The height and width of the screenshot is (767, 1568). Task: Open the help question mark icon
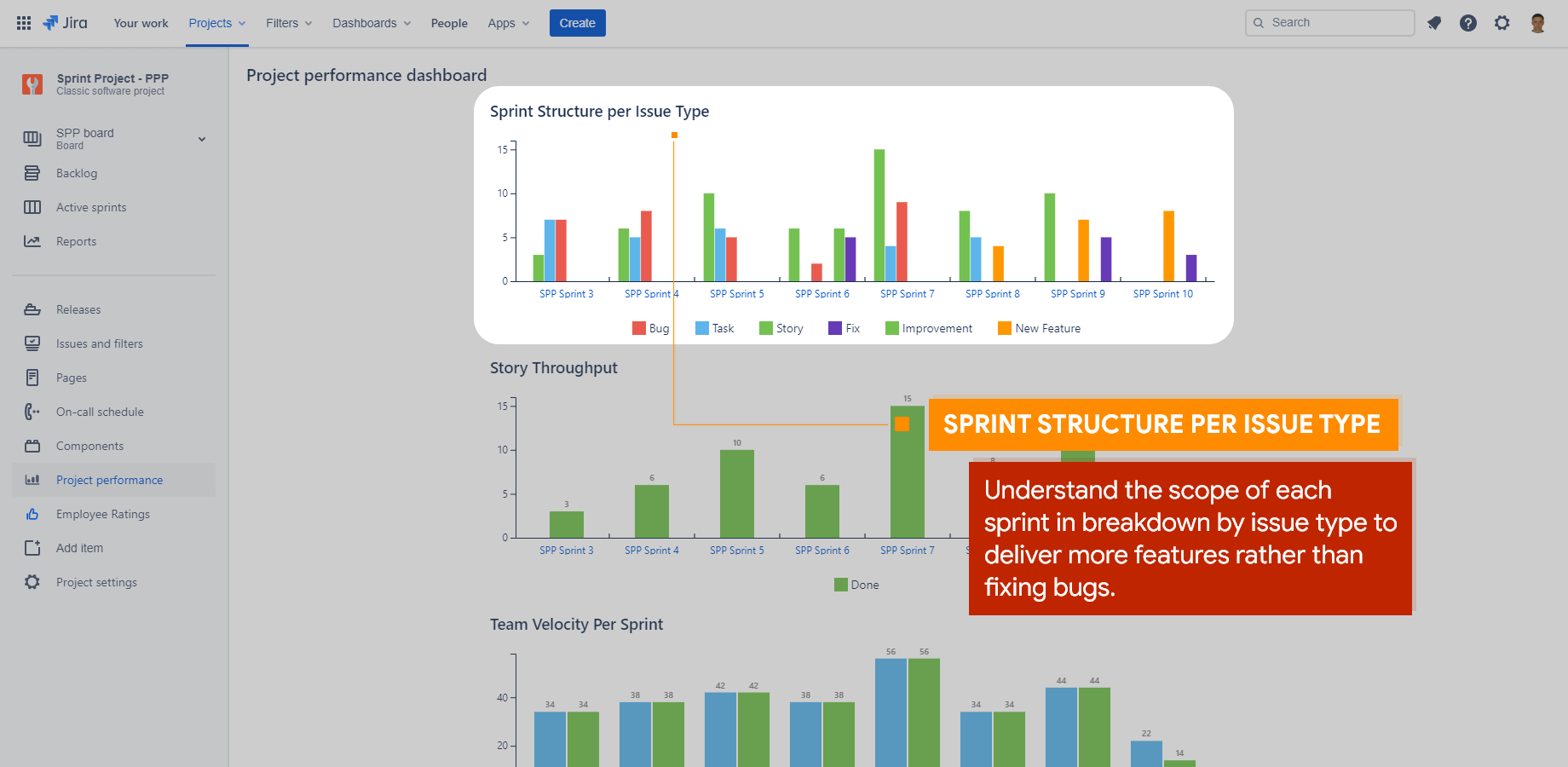click(1468, 23)
